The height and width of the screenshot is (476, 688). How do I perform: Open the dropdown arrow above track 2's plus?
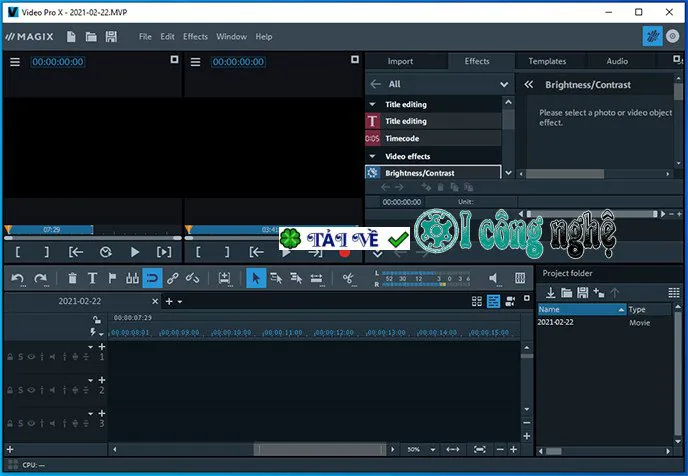point(90,380)
